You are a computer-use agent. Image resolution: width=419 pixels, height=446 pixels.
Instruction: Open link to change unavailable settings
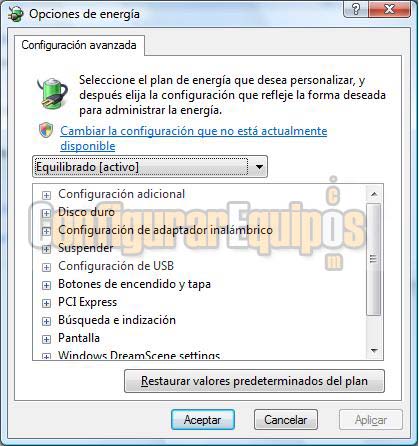[x=193, y=138]
